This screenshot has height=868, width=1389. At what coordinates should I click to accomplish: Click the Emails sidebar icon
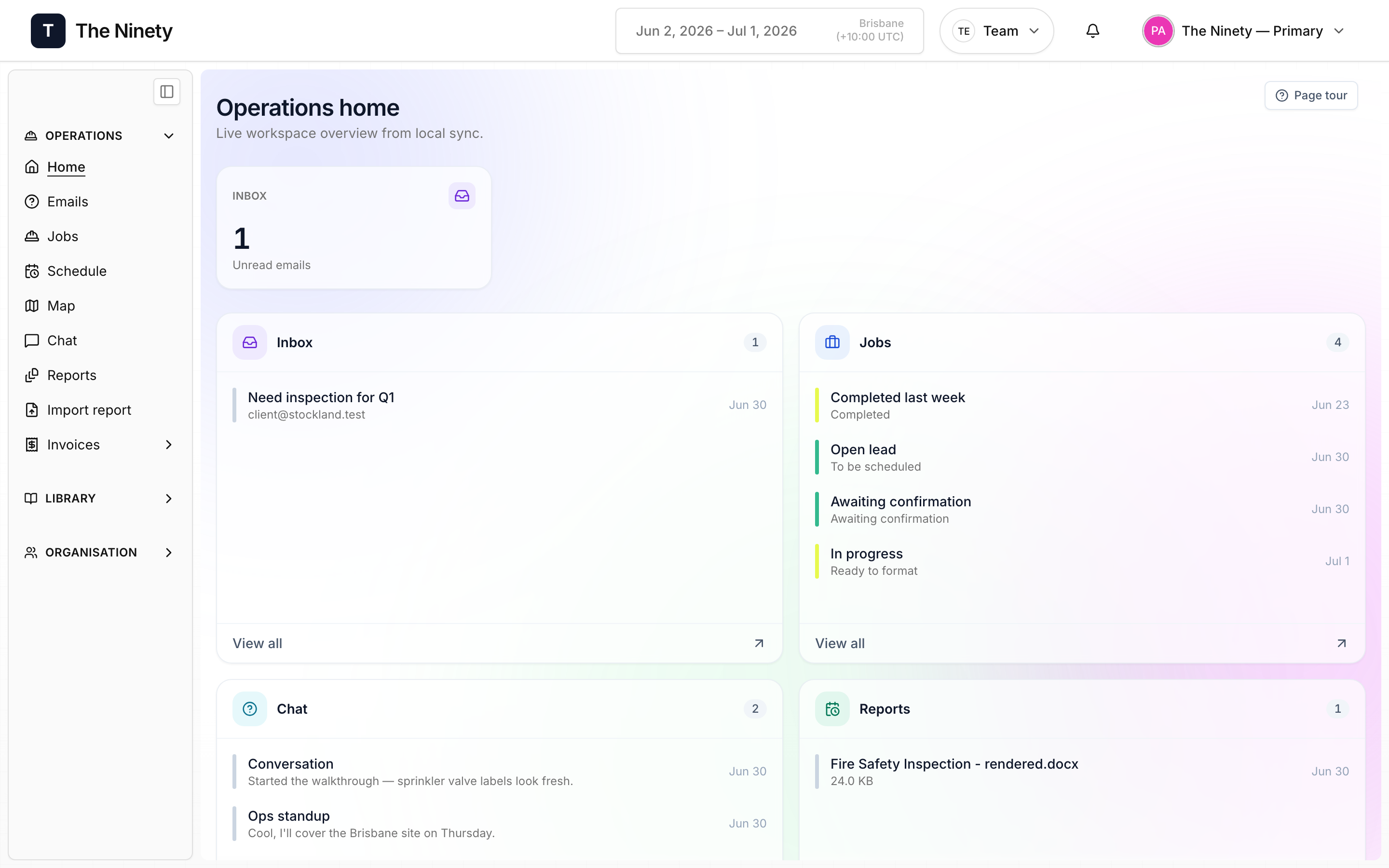point(31,202)
